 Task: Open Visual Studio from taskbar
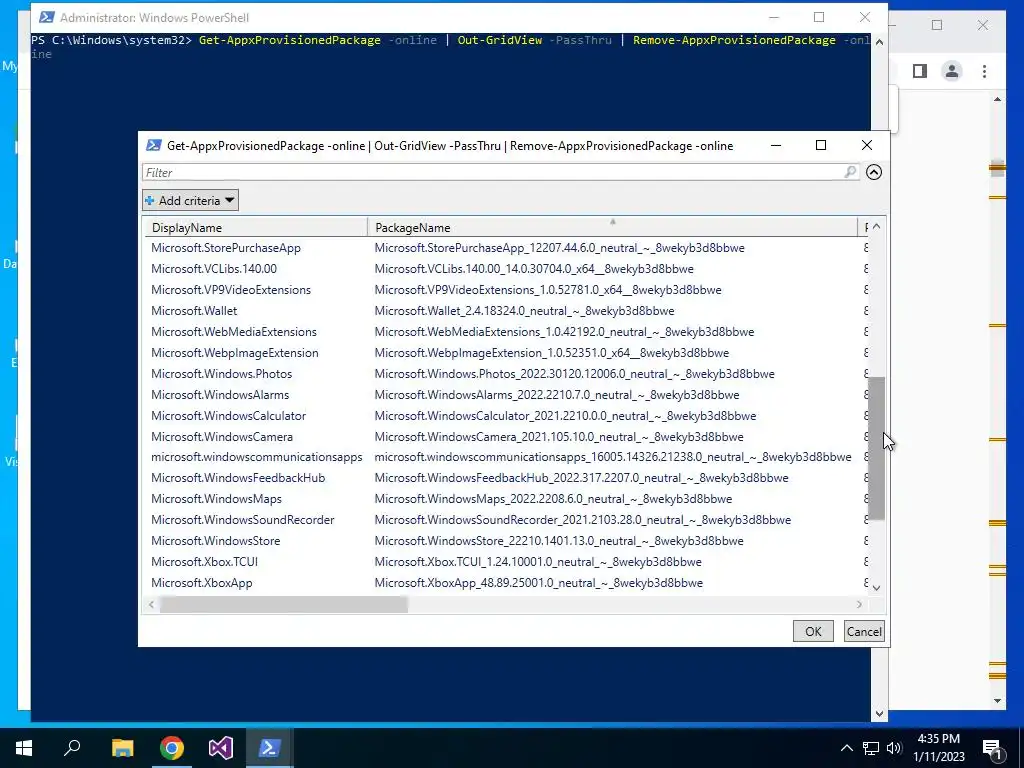coord(221,748)
